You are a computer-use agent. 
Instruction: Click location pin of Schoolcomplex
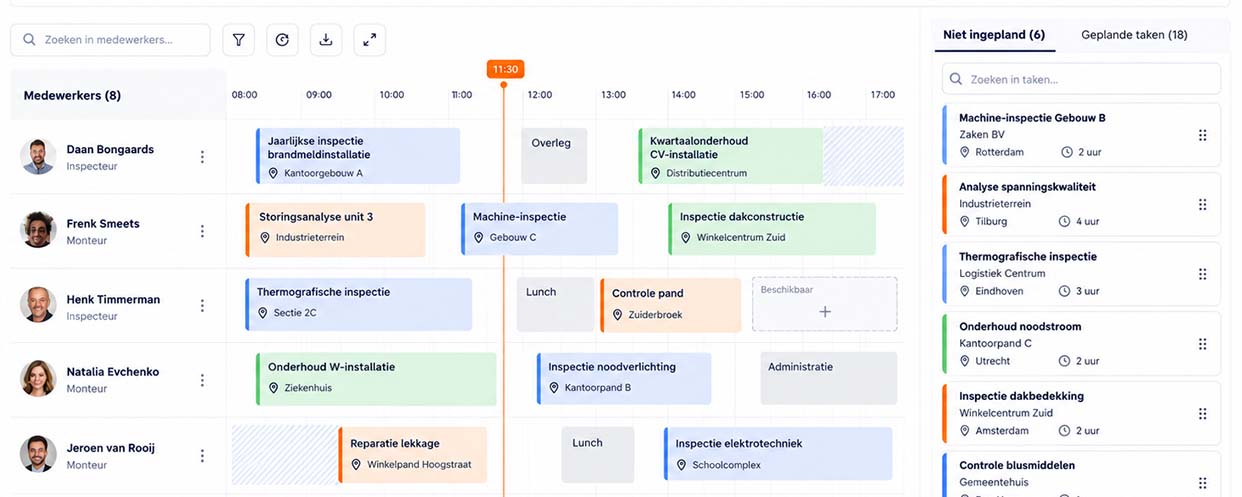(681, 465)
